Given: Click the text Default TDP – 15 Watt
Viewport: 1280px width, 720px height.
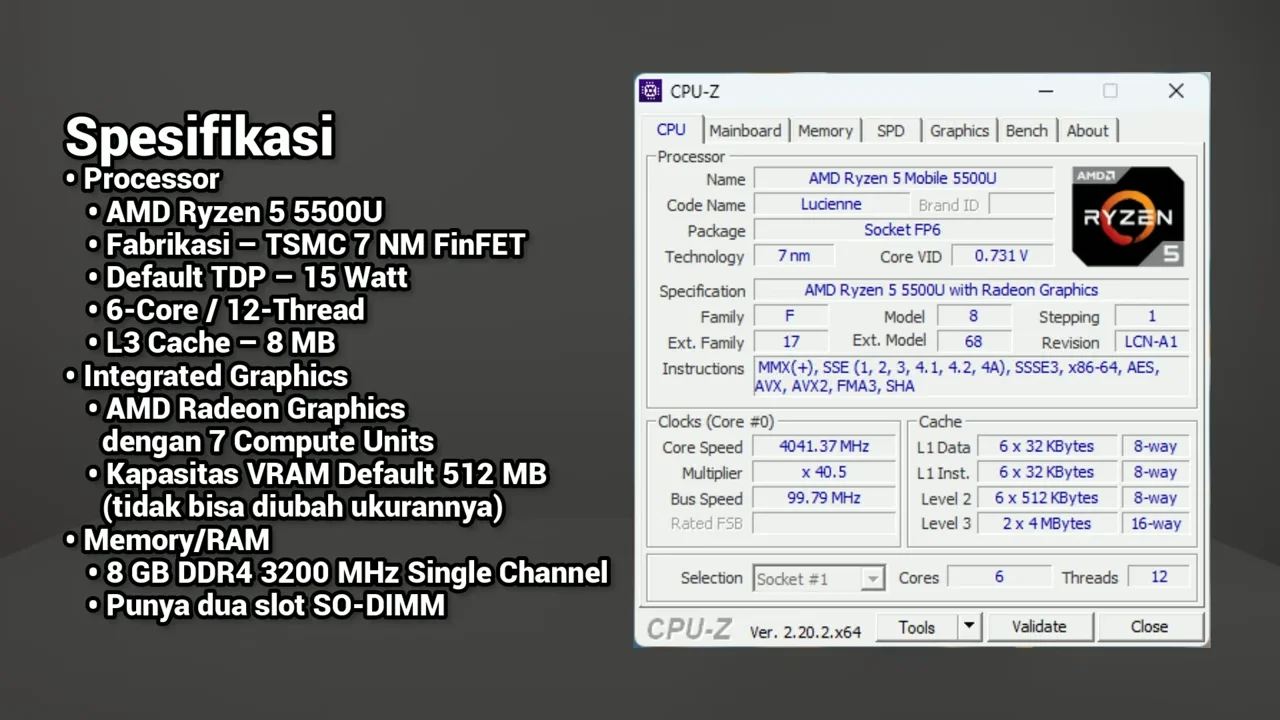Looking at the screenshot, I should (257, 276).
